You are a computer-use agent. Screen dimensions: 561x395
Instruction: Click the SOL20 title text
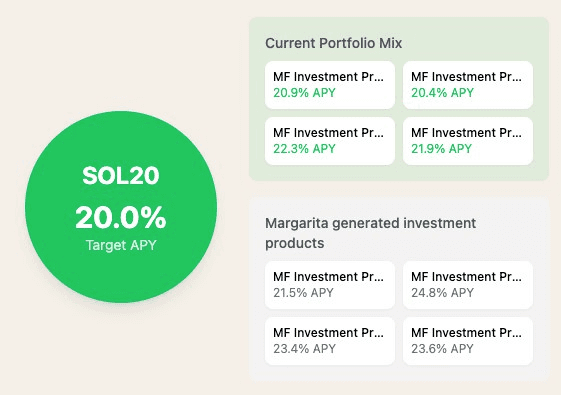coord(121,175)
